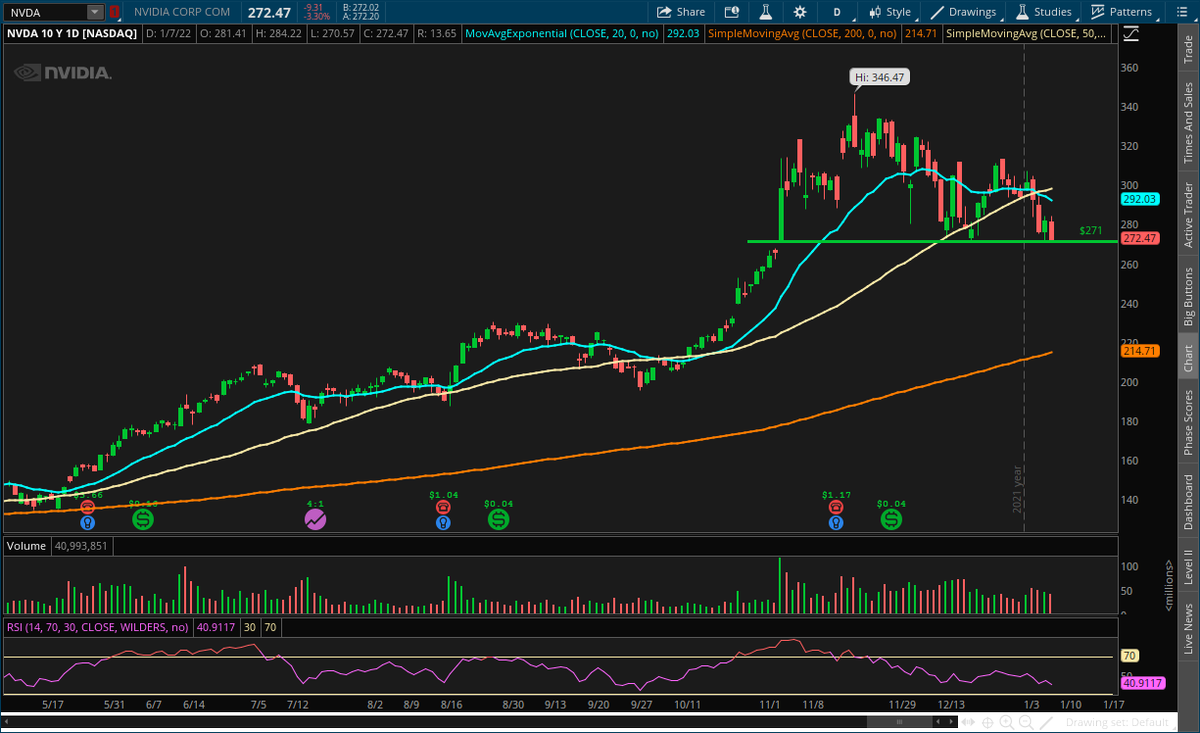1200x733 pixels.
Task: Open the Studies dropdown menu
Action: (1044, 12)
